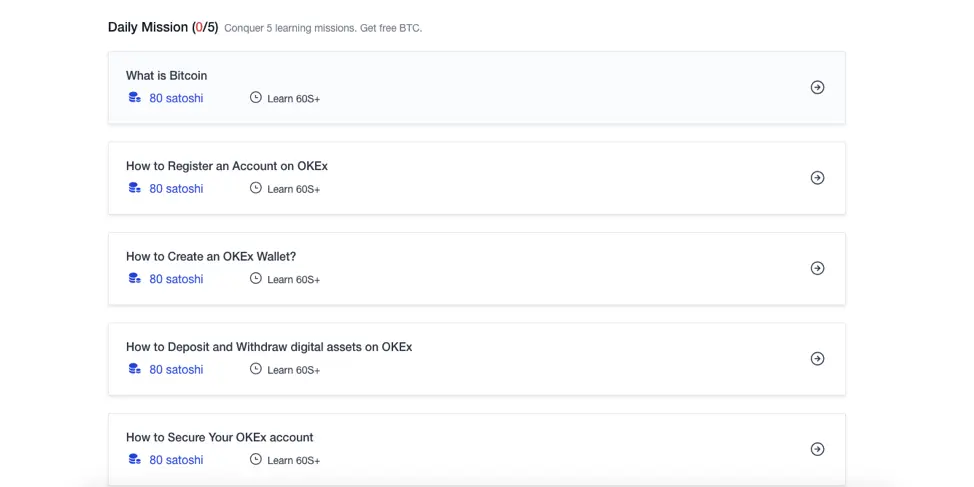
Task: Select How to Create an OKEx Wallet?
Action: pos(211,257)
